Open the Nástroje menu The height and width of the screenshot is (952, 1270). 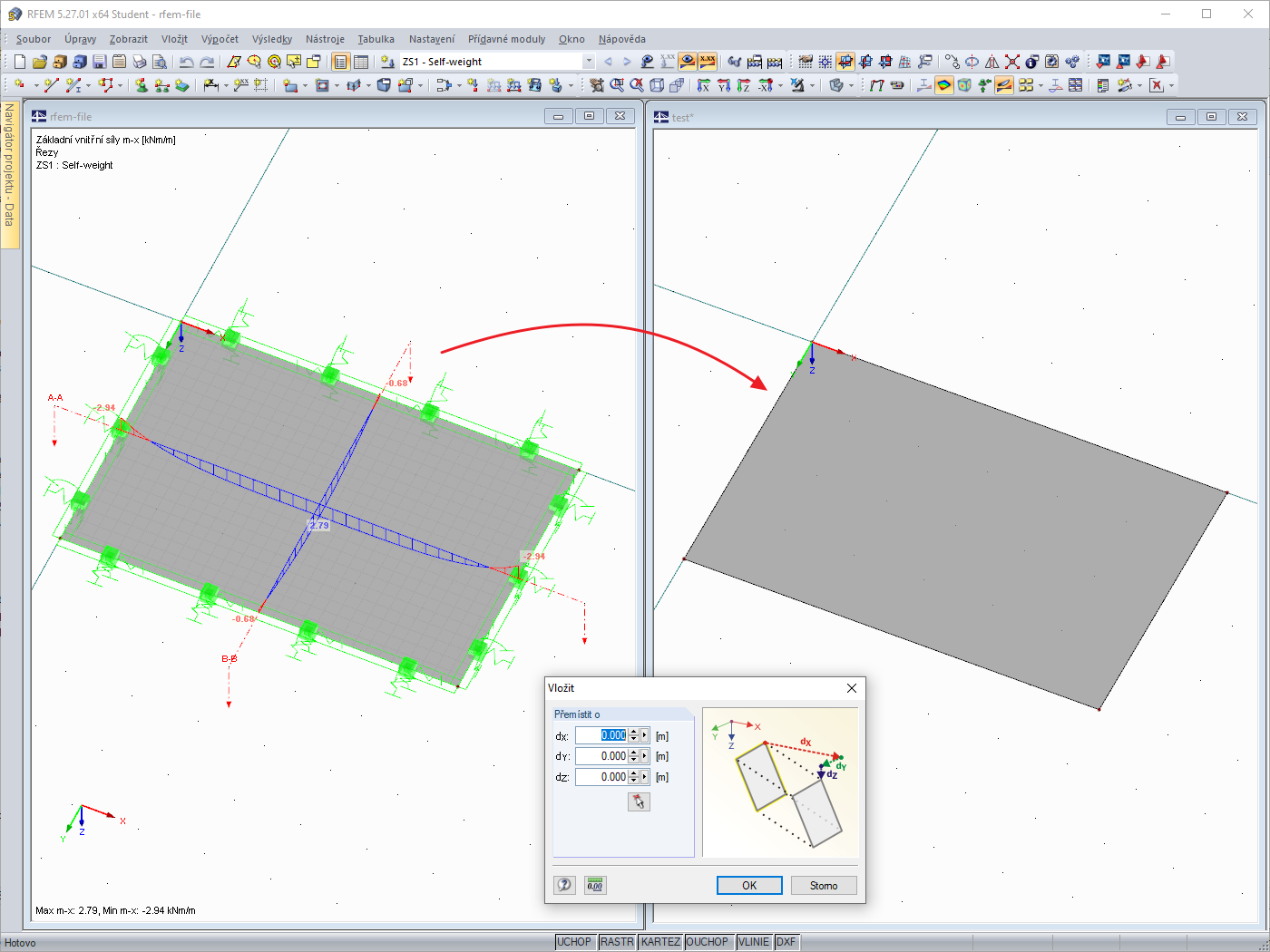pyautogui.click(x=325, y=39)
